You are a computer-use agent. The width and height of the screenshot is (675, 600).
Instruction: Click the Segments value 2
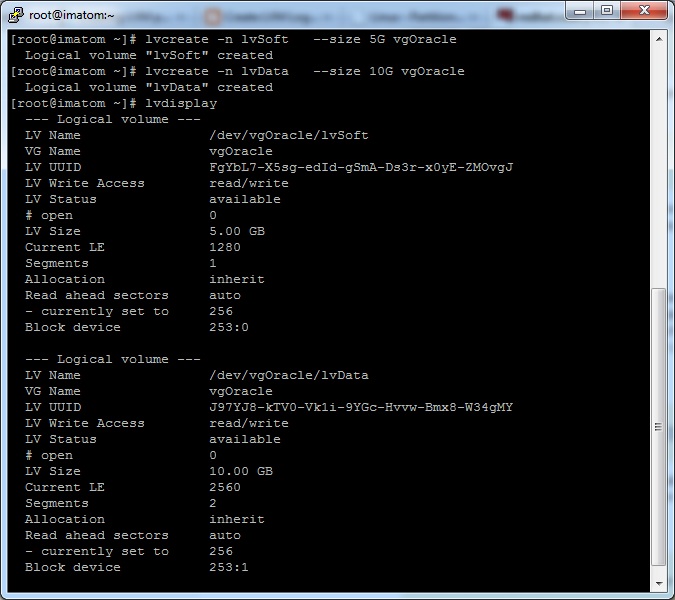(x=213, y=503)
